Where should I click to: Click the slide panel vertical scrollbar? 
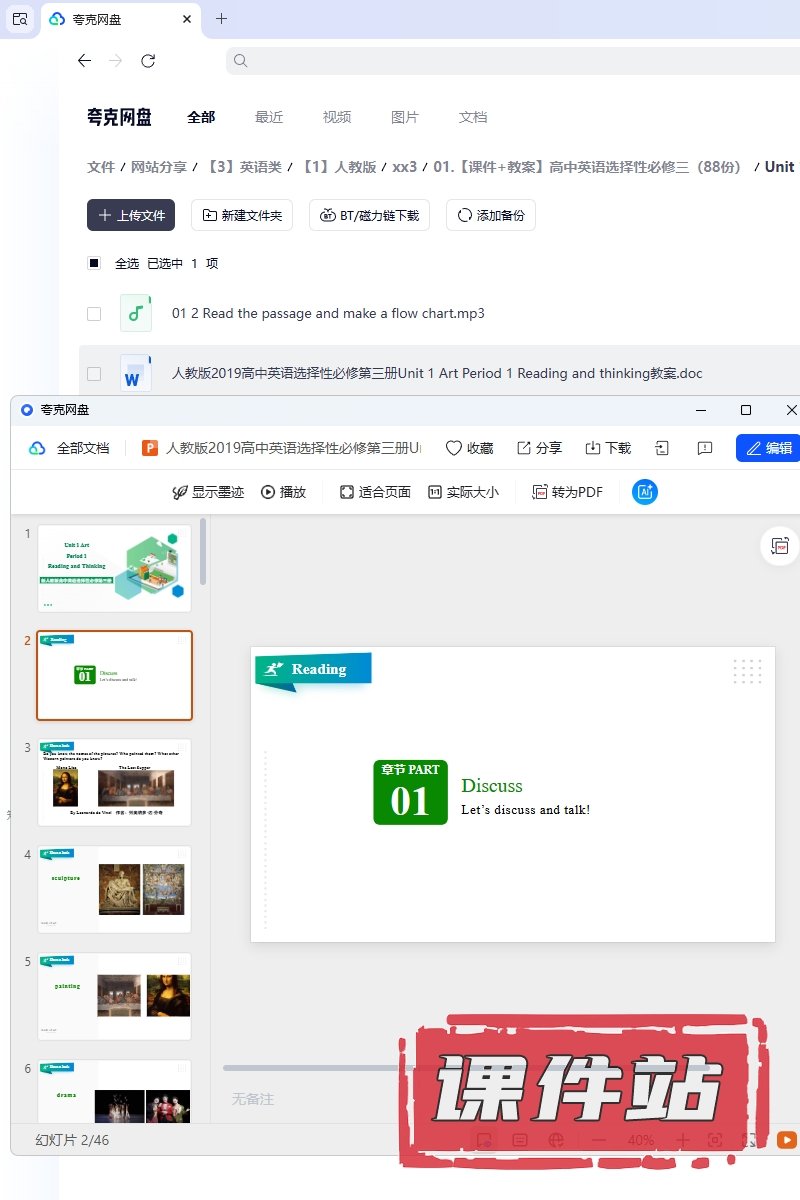pos(203,551)
